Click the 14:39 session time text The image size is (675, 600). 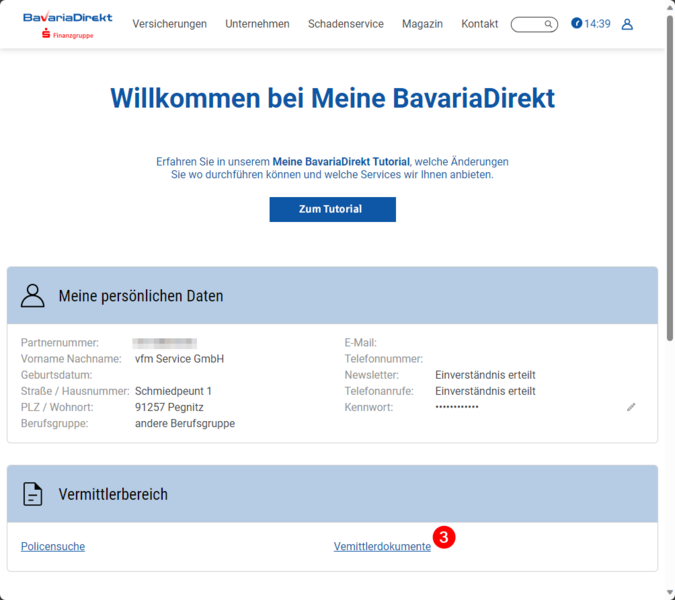point(598,24)
